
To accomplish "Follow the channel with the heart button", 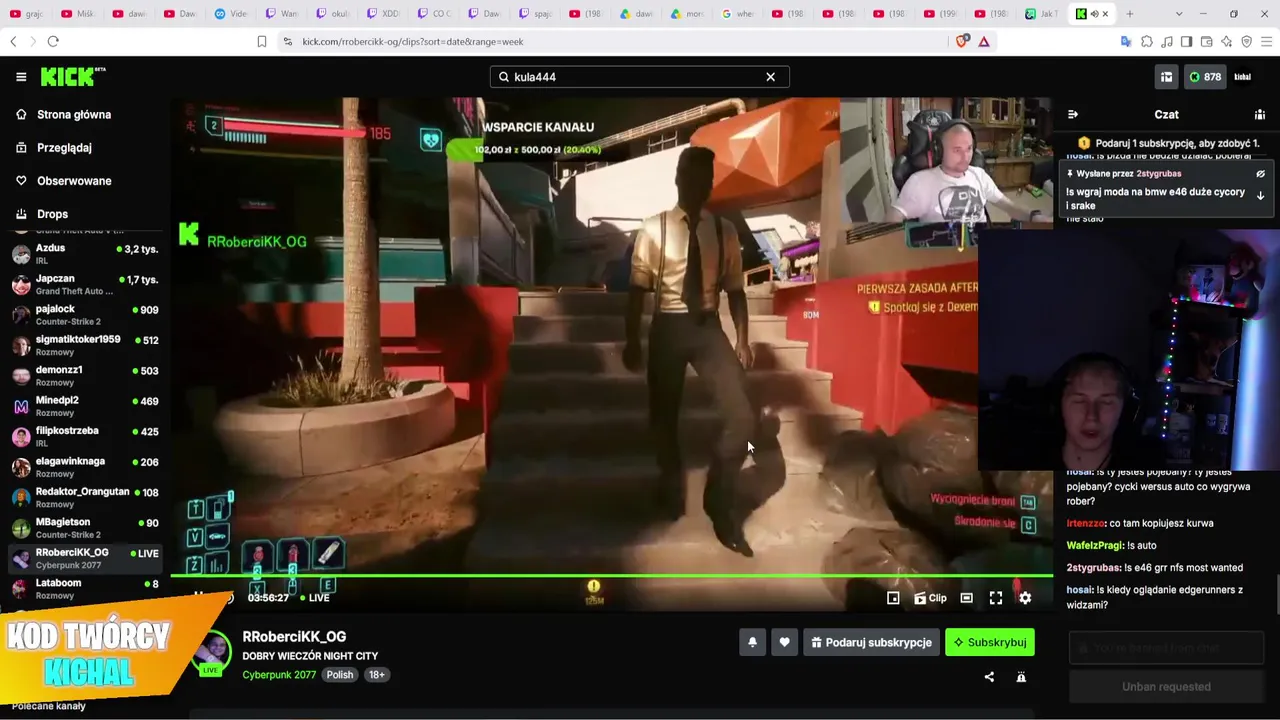I will coord(784,643).
